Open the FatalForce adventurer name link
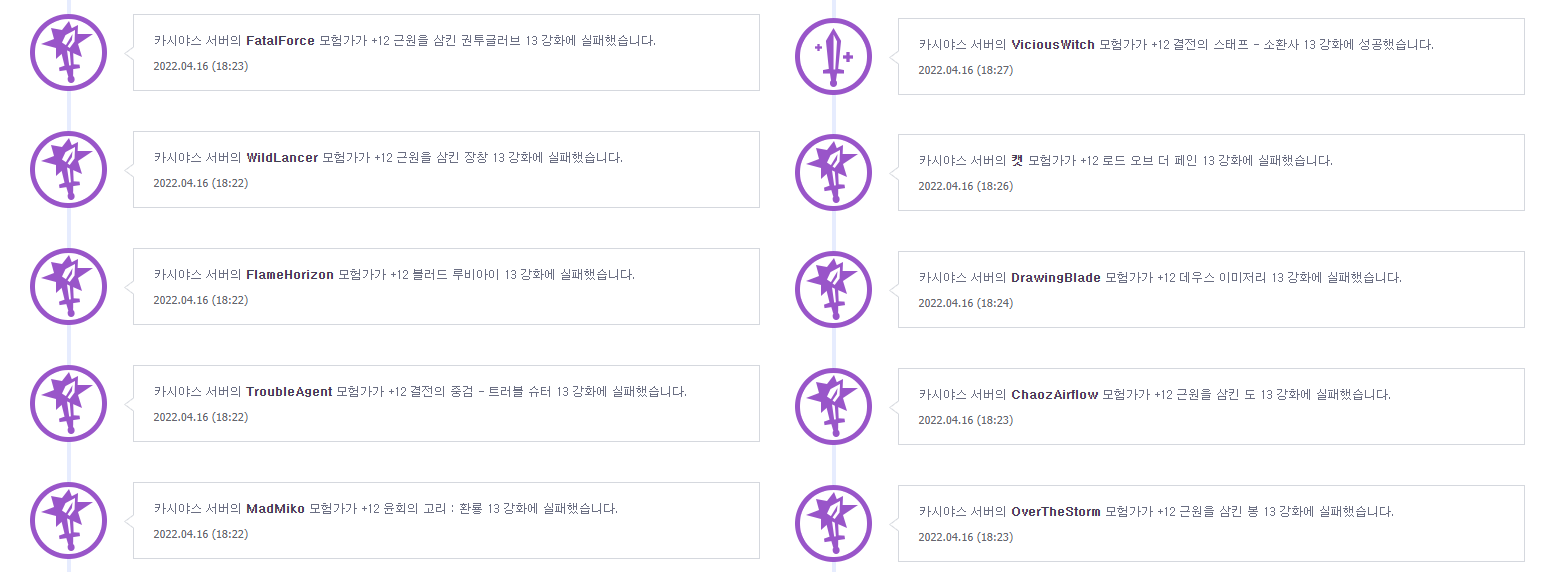 coord(280,41)
